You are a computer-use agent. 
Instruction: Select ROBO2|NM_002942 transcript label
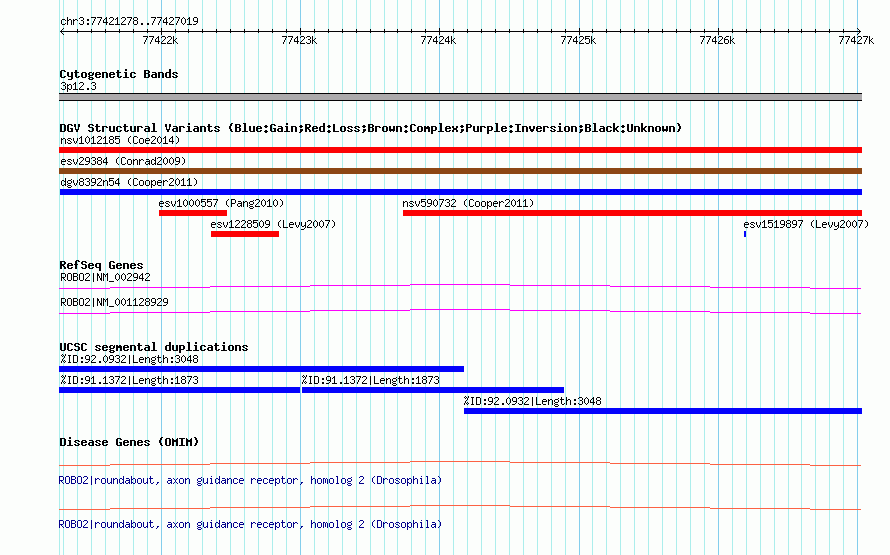click(x=106, y=278)
